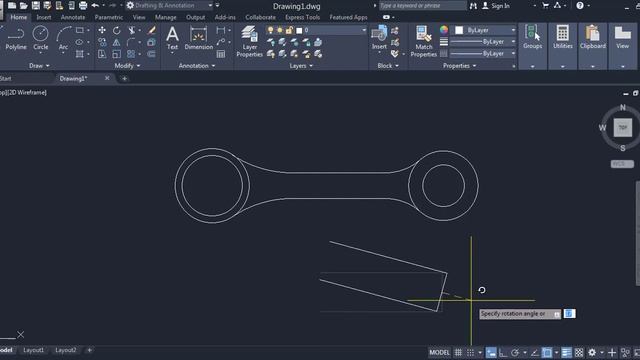
Task: Click the Plot (print) icon
Action: point(83,6)
